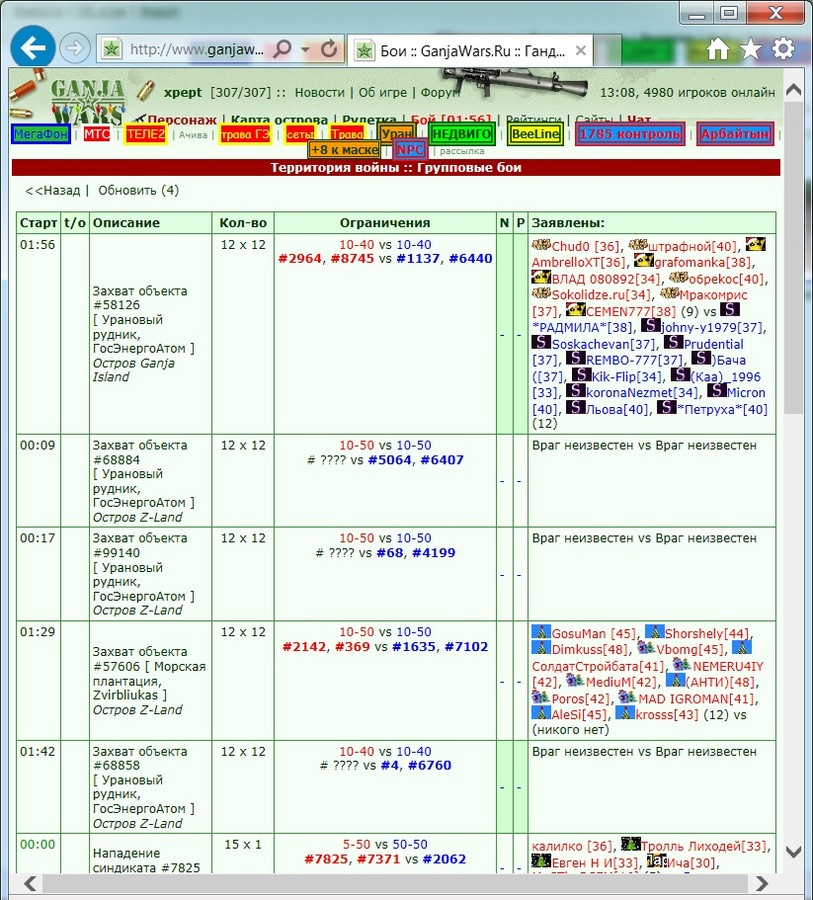Click the ТЕЛЕ2 banner button
Viewport: 813px width, 900px height.
146,134
